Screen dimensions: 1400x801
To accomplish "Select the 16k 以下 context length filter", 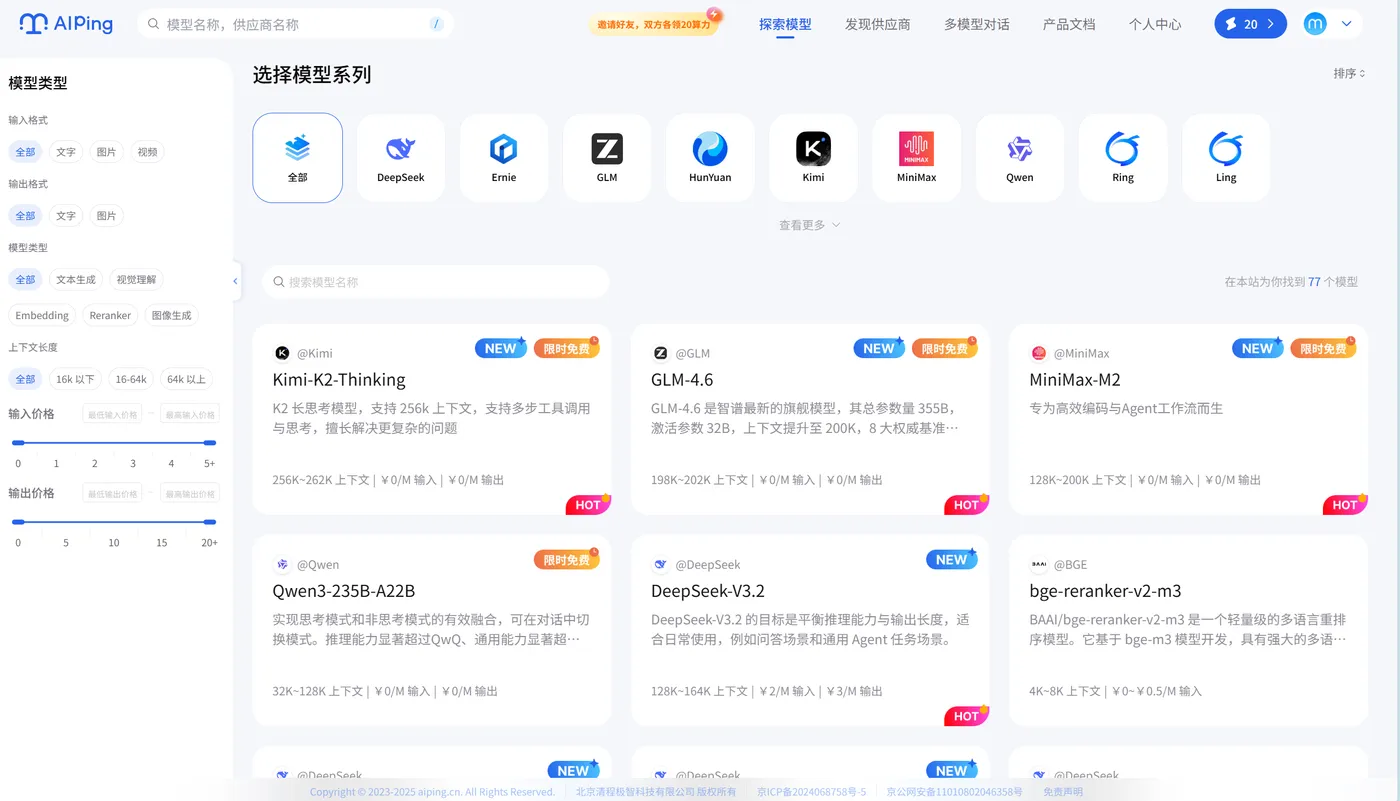I will point(75,379).
